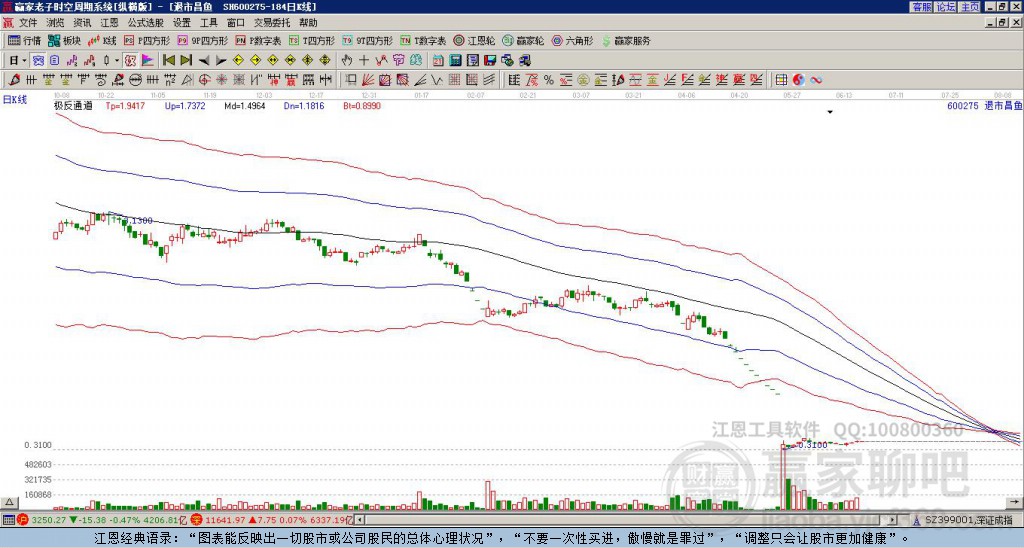Open the 交易委托 menu
The height and width of the screenshot is (548, 1024).
tap(272, 23)
